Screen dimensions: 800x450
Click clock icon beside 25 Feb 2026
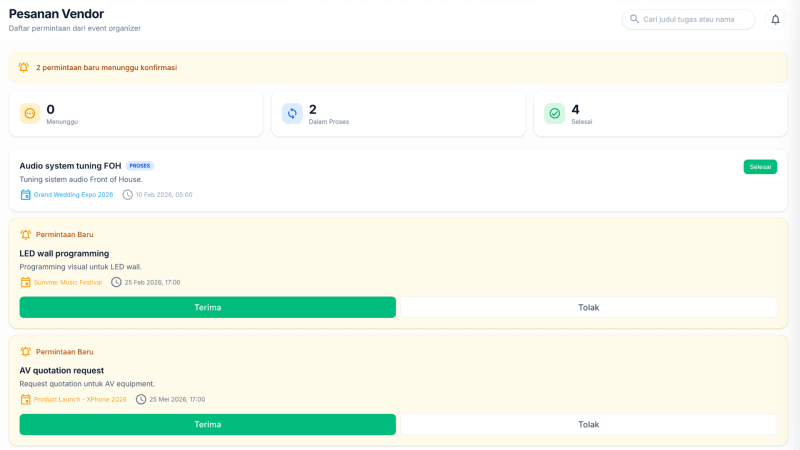click(x=116, y=282)
